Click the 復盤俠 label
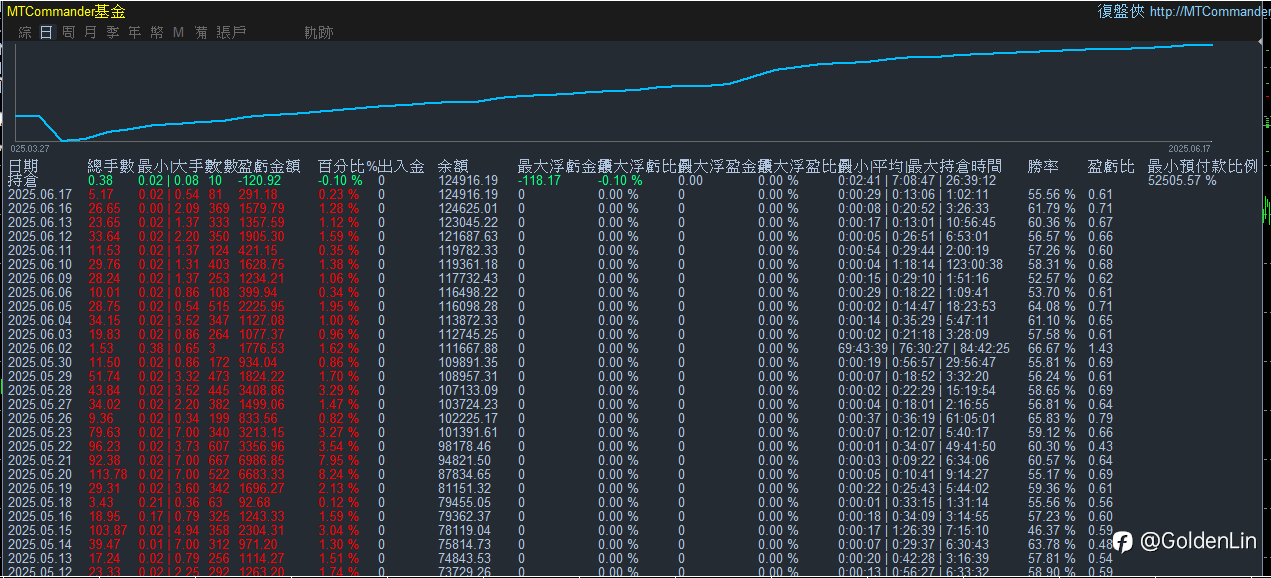The width and height of the screenshot is (1271, 578). (x=1121, y=11)
